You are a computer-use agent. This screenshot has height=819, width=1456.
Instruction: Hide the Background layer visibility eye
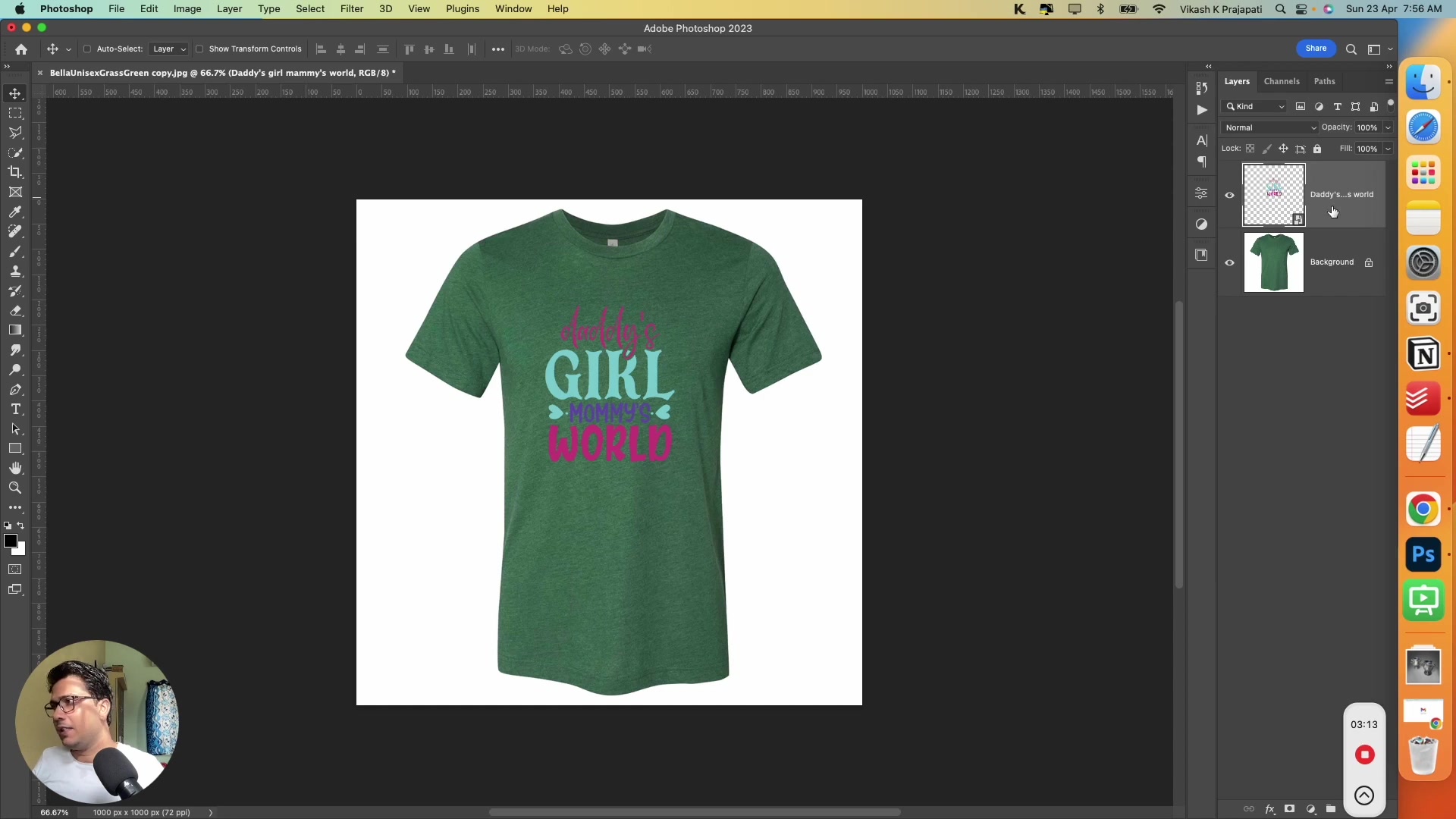(x=1230, y=262)
